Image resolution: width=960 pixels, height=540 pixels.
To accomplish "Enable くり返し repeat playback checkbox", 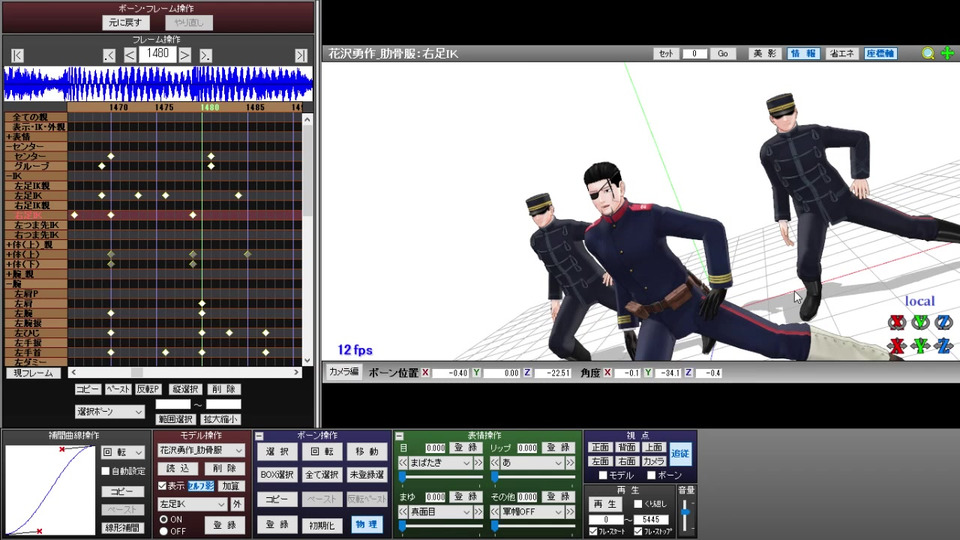I will click(638, 504).
